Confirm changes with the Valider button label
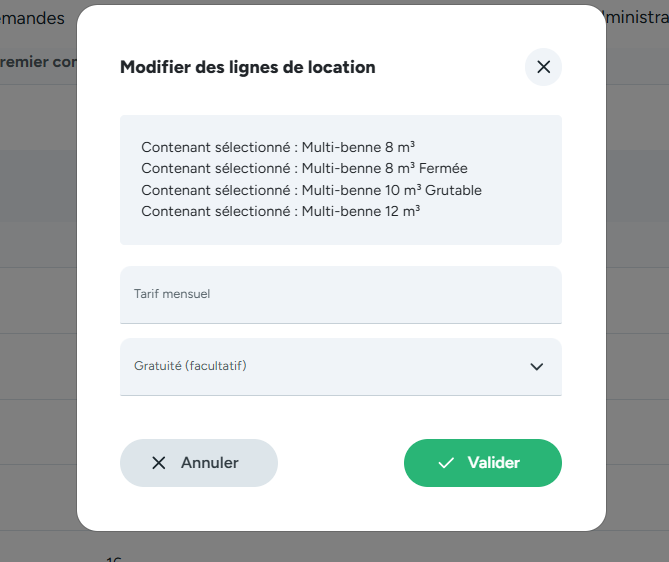This screenshot has width=669, height=562. click(494, 463)
